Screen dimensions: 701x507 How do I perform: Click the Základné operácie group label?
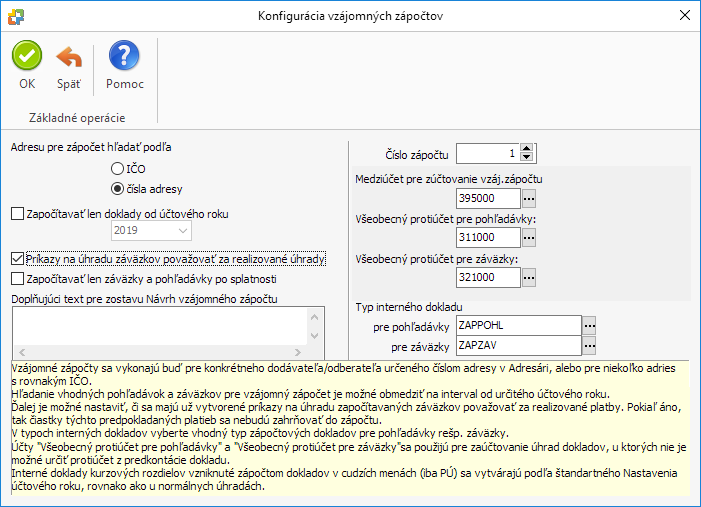77,118
